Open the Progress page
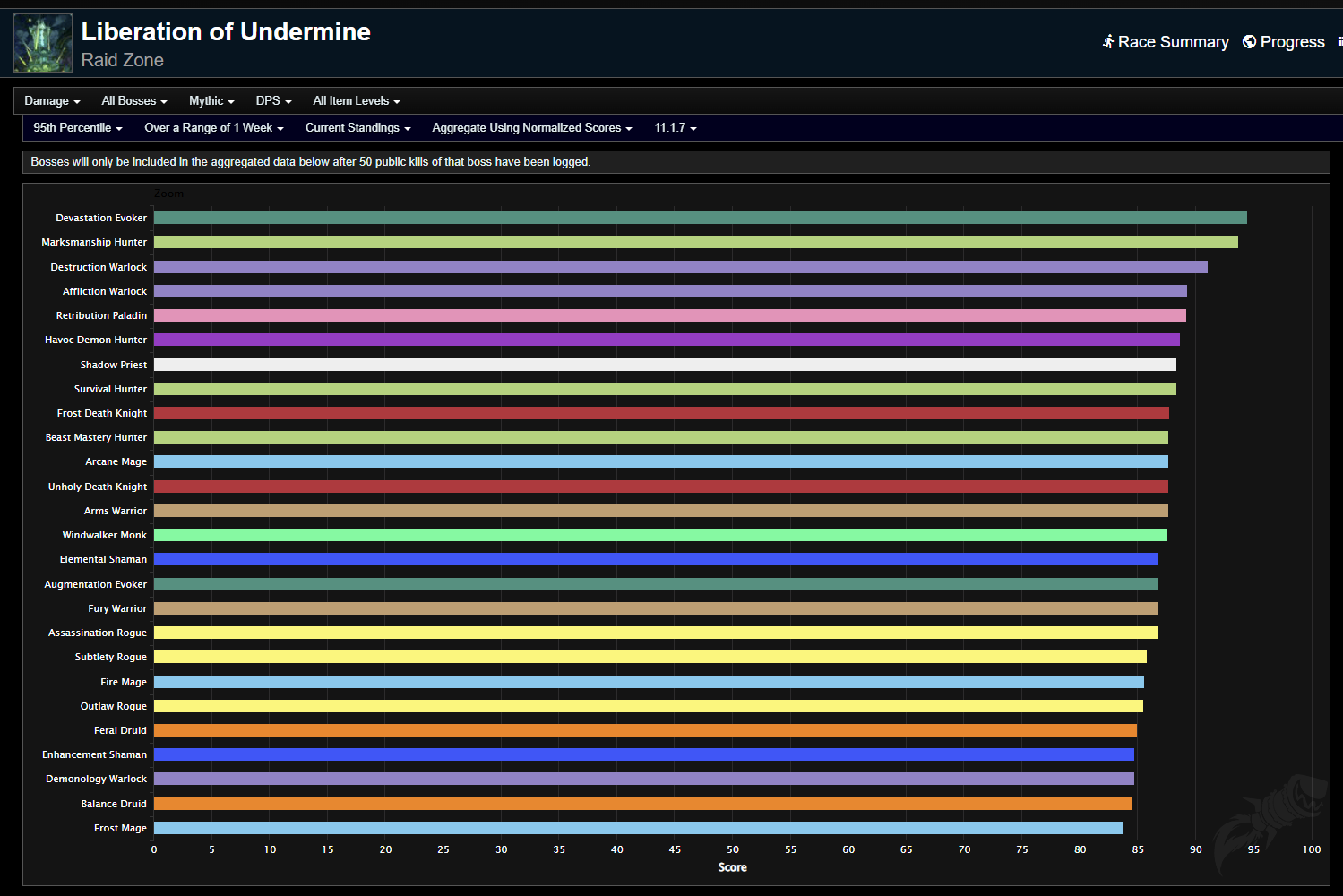The height and width of the screenshot is (896, 1343). 1284,41
